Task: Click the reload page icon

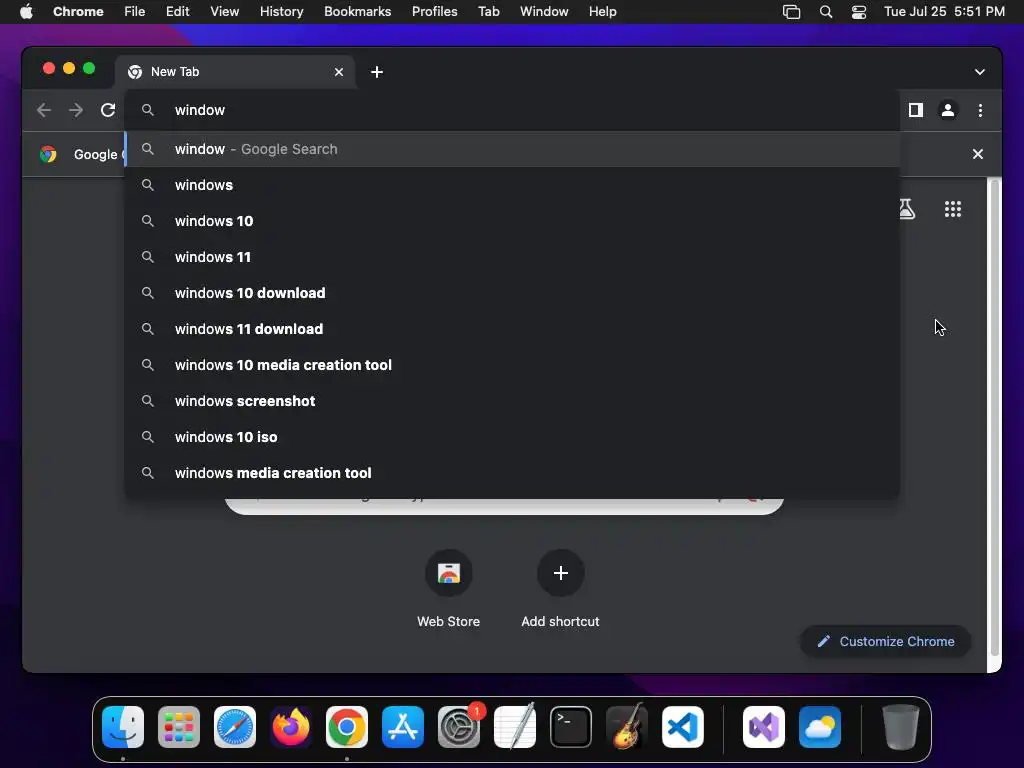Action: tap(108, 110)
